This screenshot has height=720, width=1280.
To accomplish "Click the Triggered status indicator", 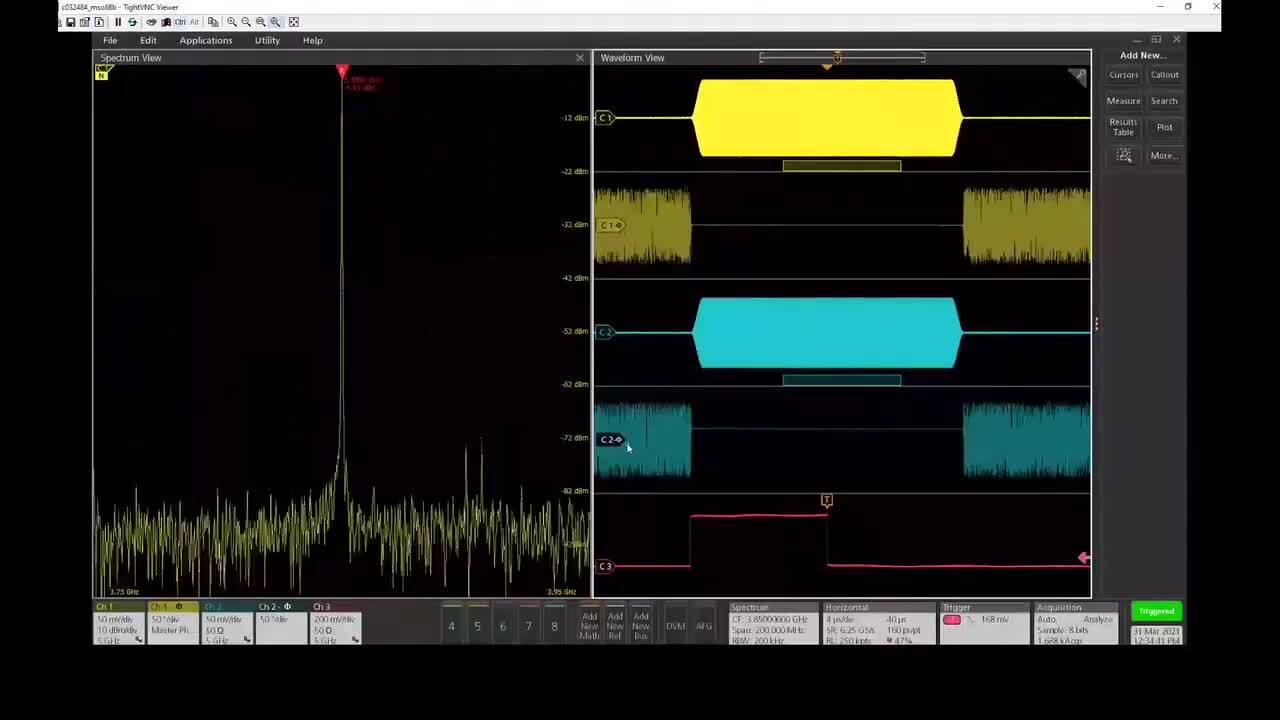I will click(x=1156, y=610).
